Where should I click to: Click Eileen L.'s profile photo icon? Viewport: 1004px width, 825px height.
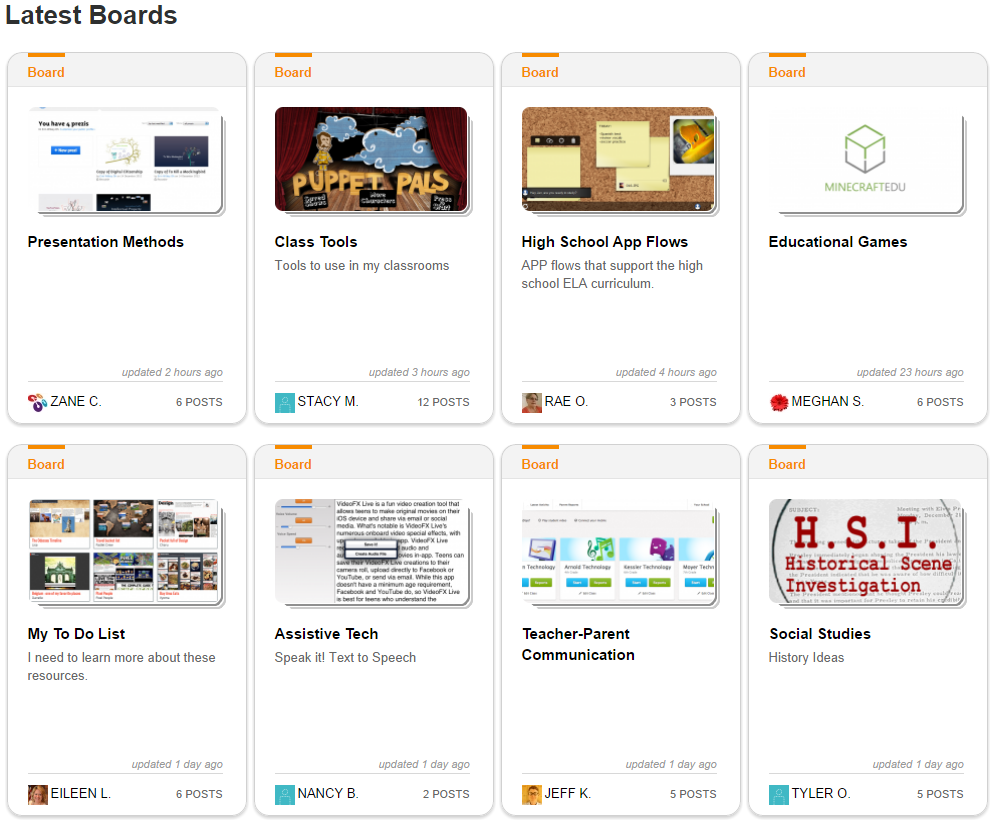37,794
